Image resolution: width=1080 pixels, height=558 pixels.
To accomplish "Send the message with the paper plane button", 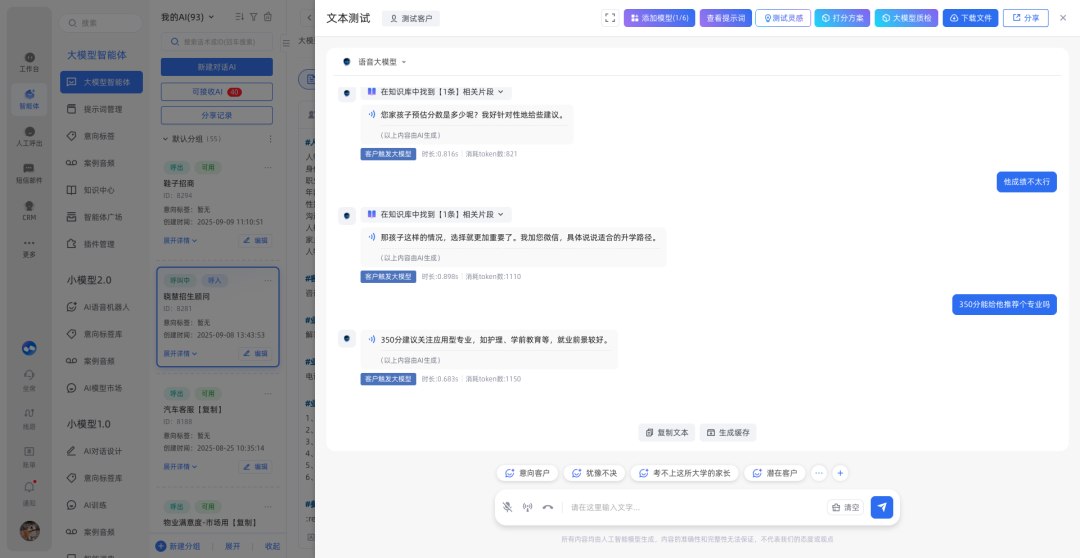I will point(881,507).
